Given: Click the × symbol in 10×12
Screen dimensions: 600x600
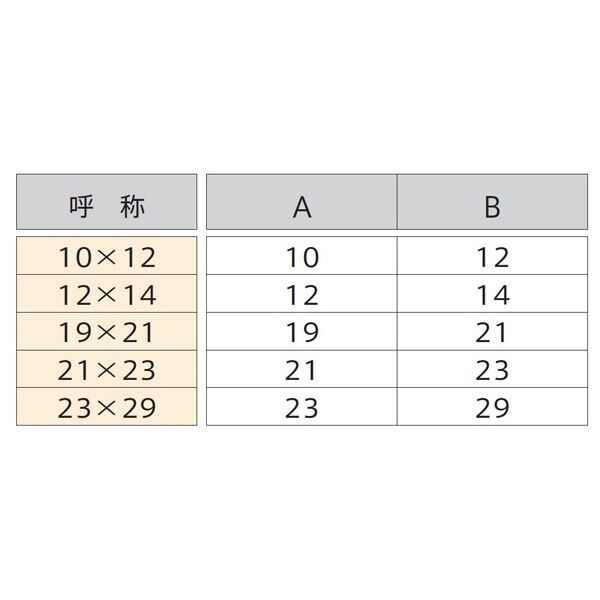Looking at the screenshot, I should click(106, 258).
